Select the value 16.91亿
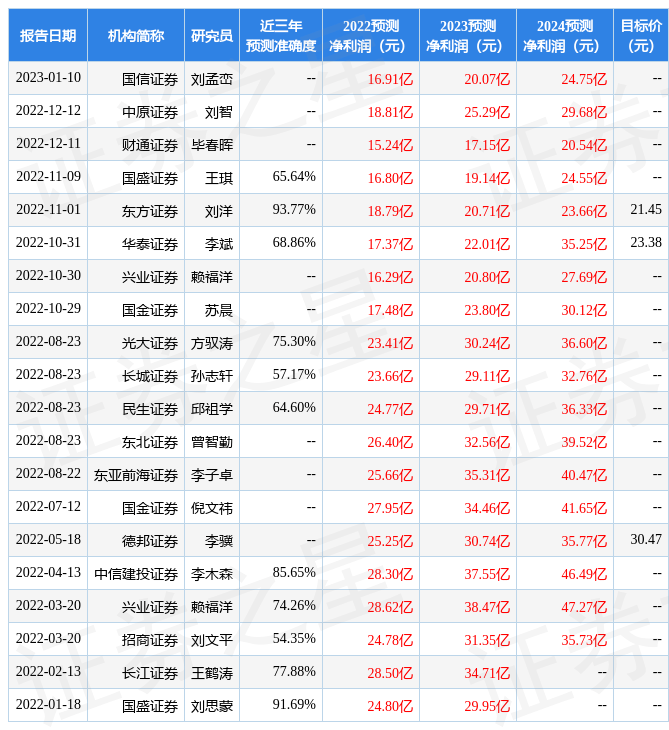 390,79
